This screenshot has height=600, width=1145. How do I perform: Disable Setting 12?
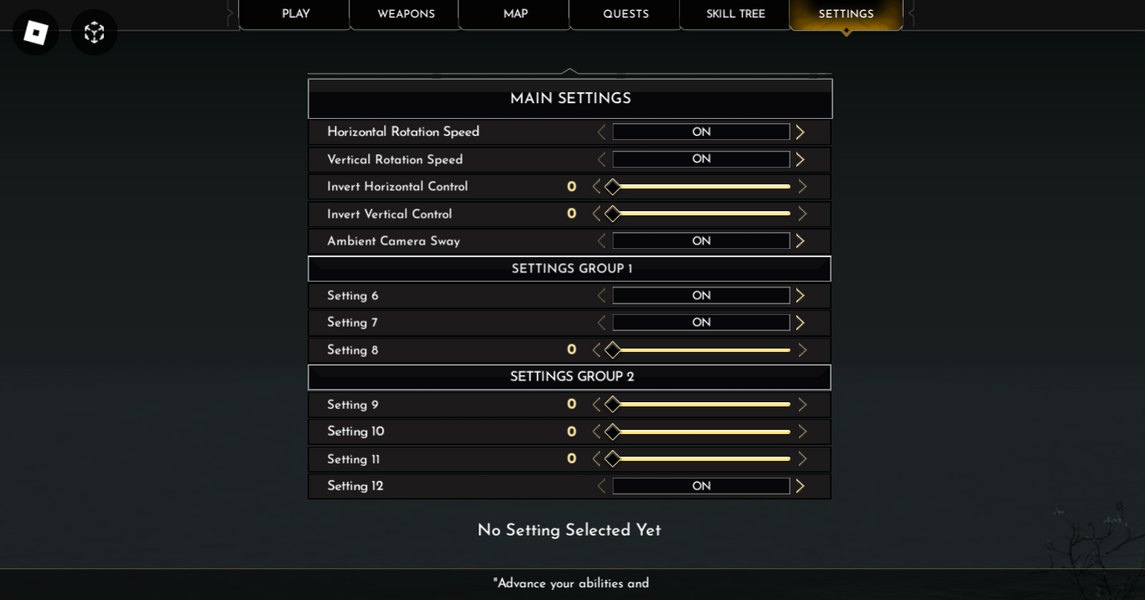(700, 485)
